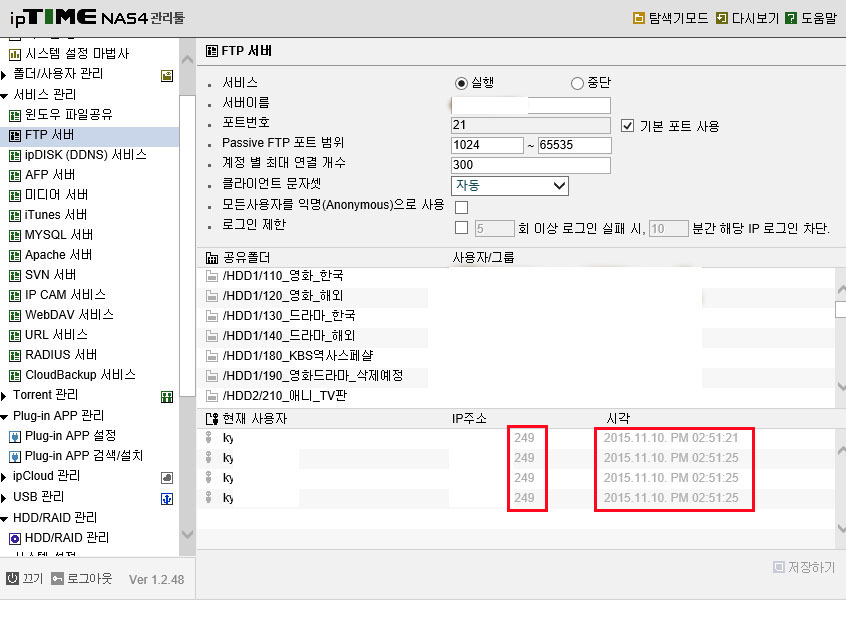Click the Passive FTP start port field
Image resolution: width=846 pixels, height=621 pixels.
coord(487,145)
